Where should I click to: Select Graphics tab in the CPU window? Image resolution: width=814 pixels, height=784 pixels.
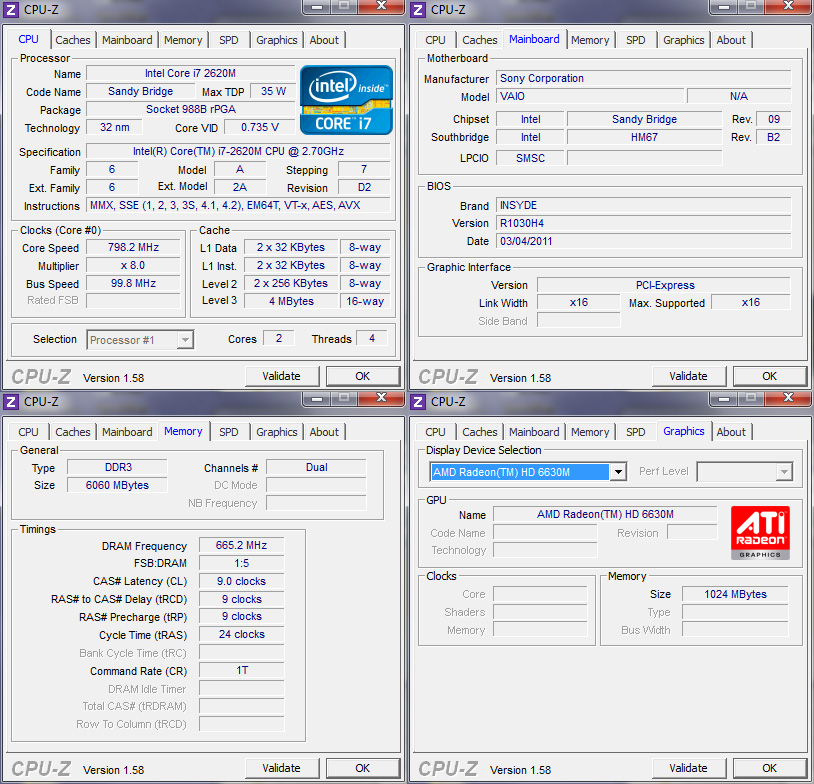277,40
